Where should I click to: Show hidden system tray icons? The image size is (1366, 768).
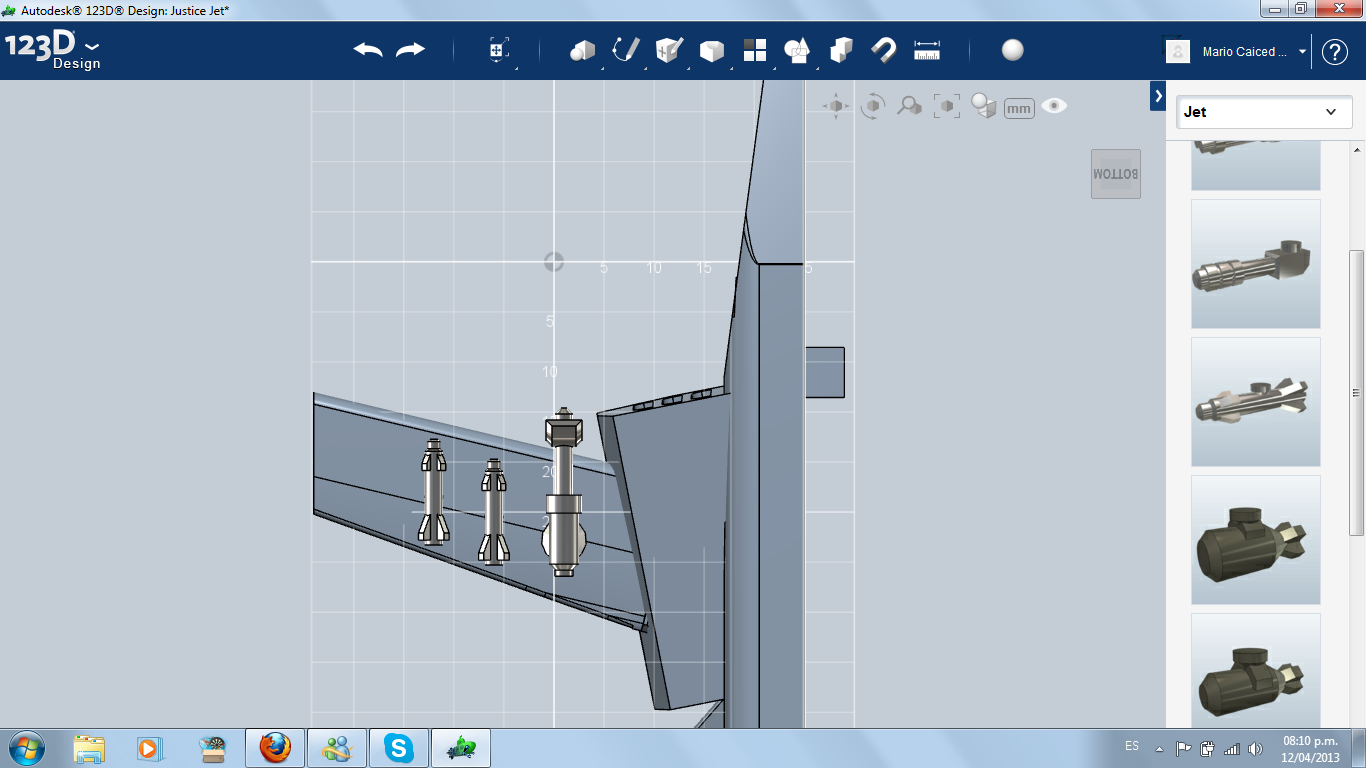[1160, 748]
